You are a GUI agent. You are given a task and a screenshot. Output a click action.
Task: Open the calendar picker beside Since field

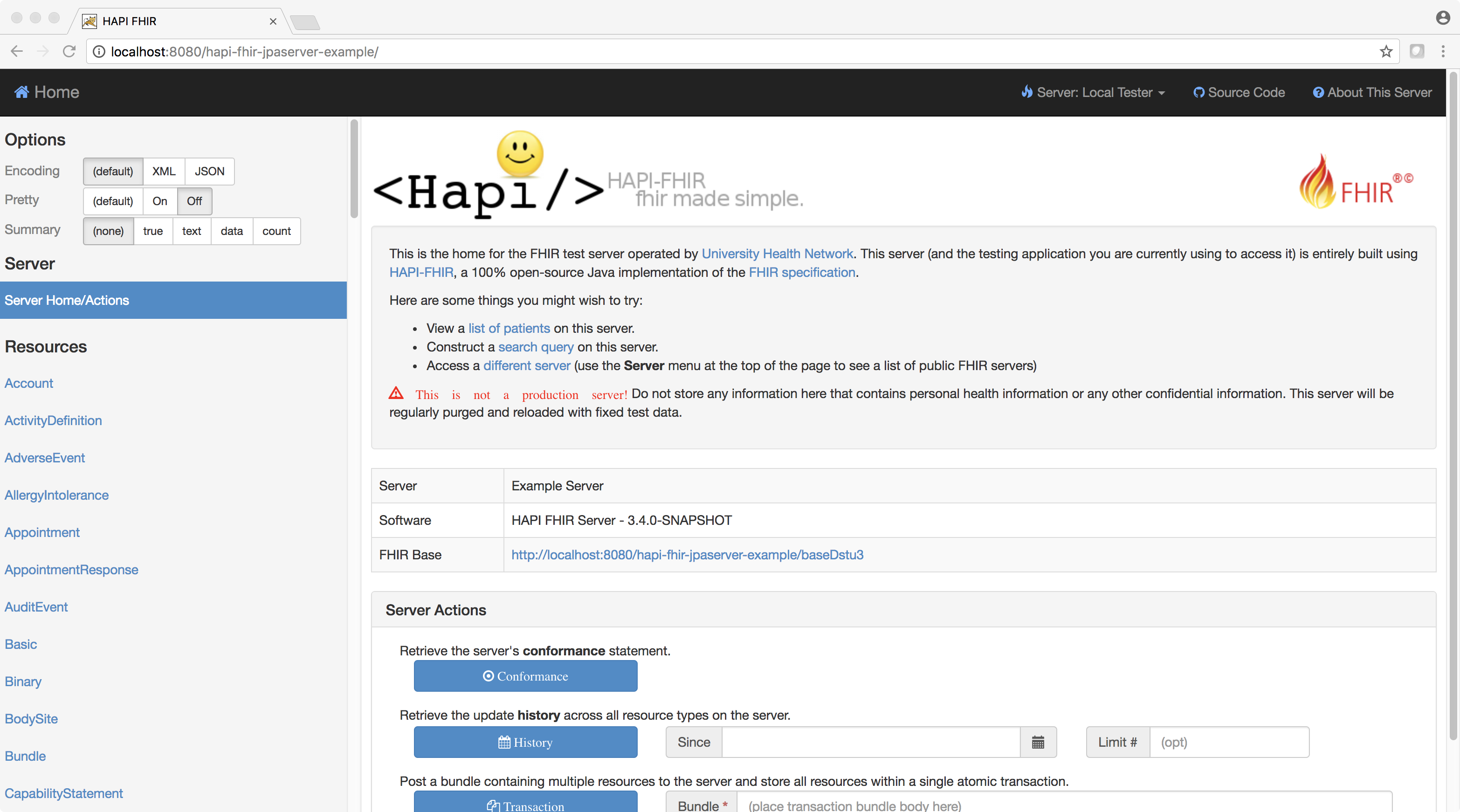pyautogui.click(x=1038, y=742)
